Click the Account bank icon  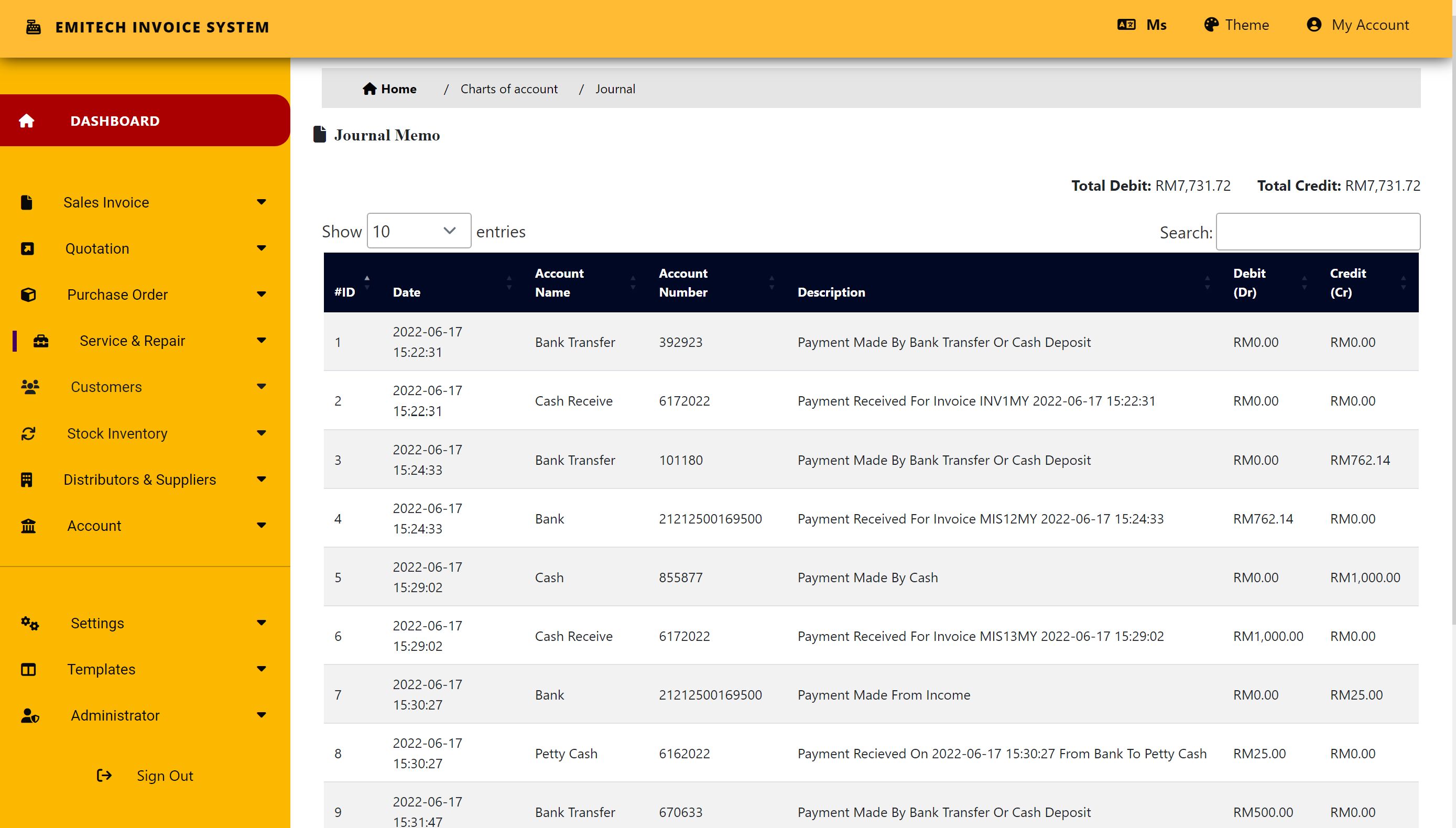point(28,526)
